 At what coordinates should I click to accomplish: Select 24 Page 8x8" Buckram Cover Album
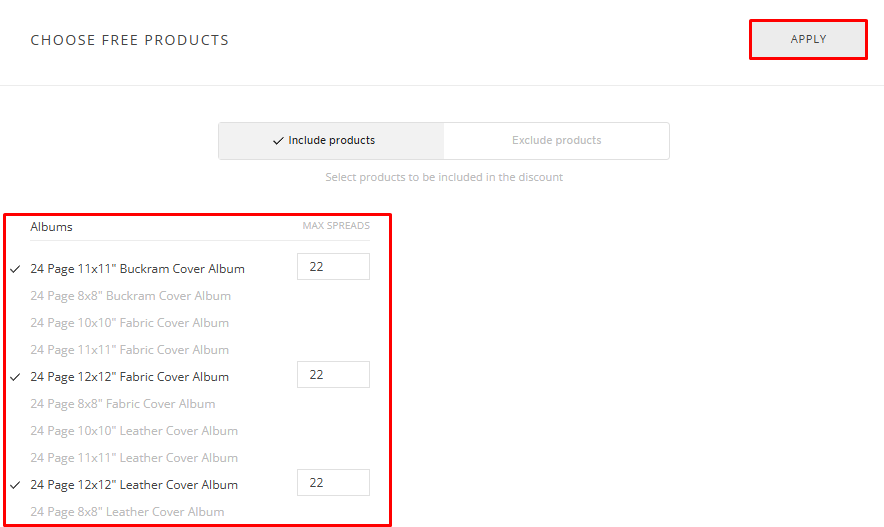[130, 296]
